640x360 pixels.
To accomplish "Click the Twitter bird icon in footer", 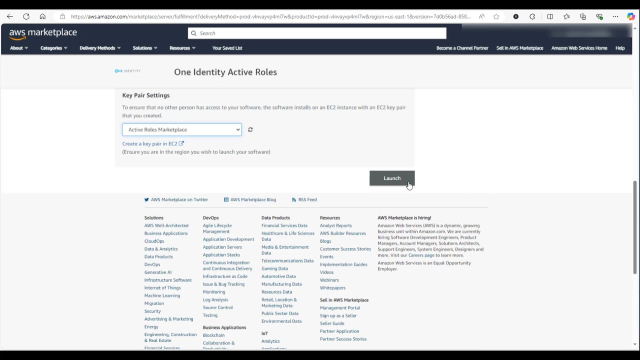I will coord(147,200).
